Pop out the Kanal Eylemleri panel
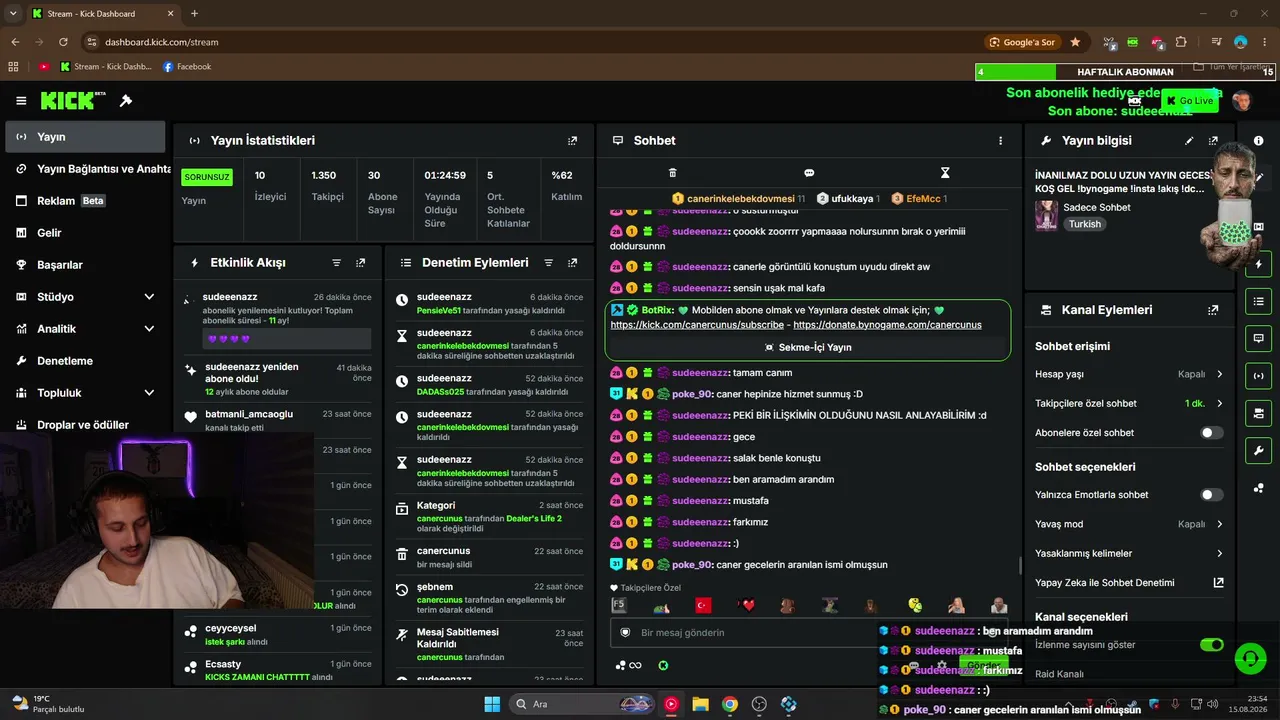The image size is (1280, 720). click(1213, 310)
